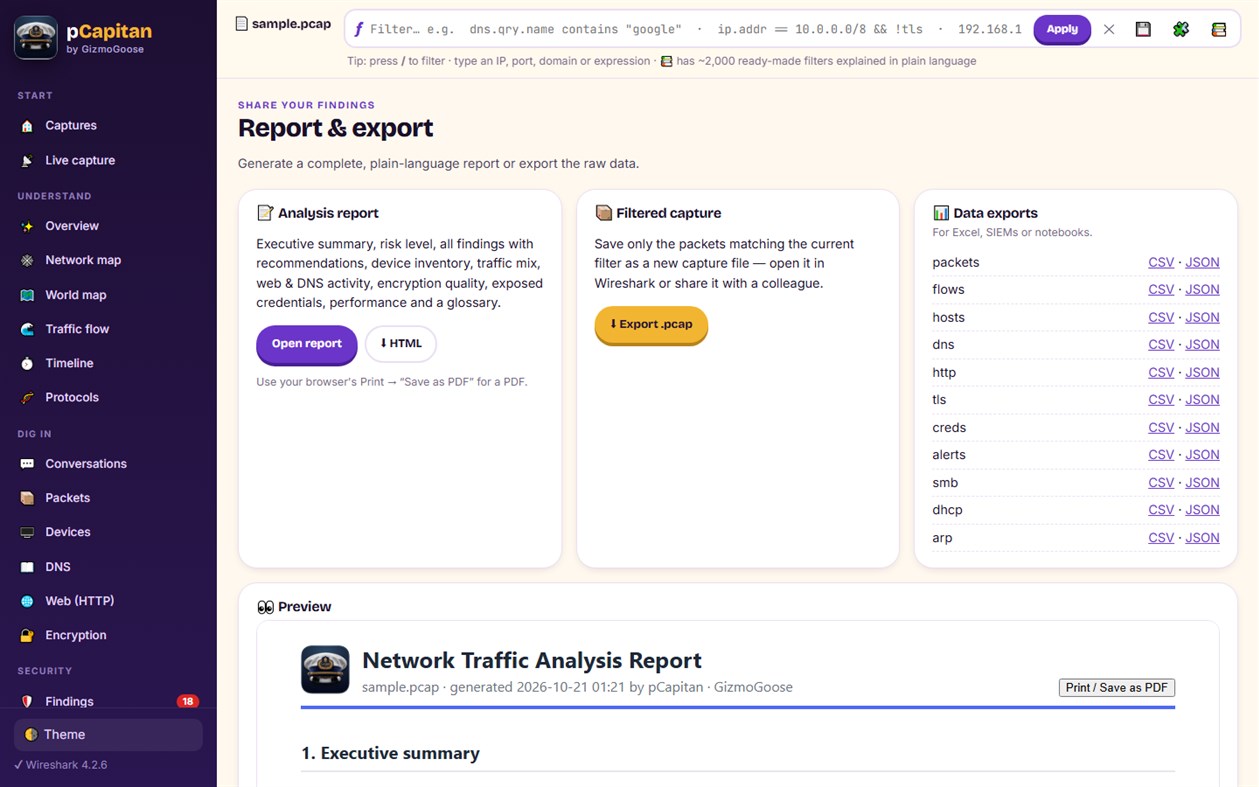
Task: Export arp data as CSV
Action: [1161, 538]
